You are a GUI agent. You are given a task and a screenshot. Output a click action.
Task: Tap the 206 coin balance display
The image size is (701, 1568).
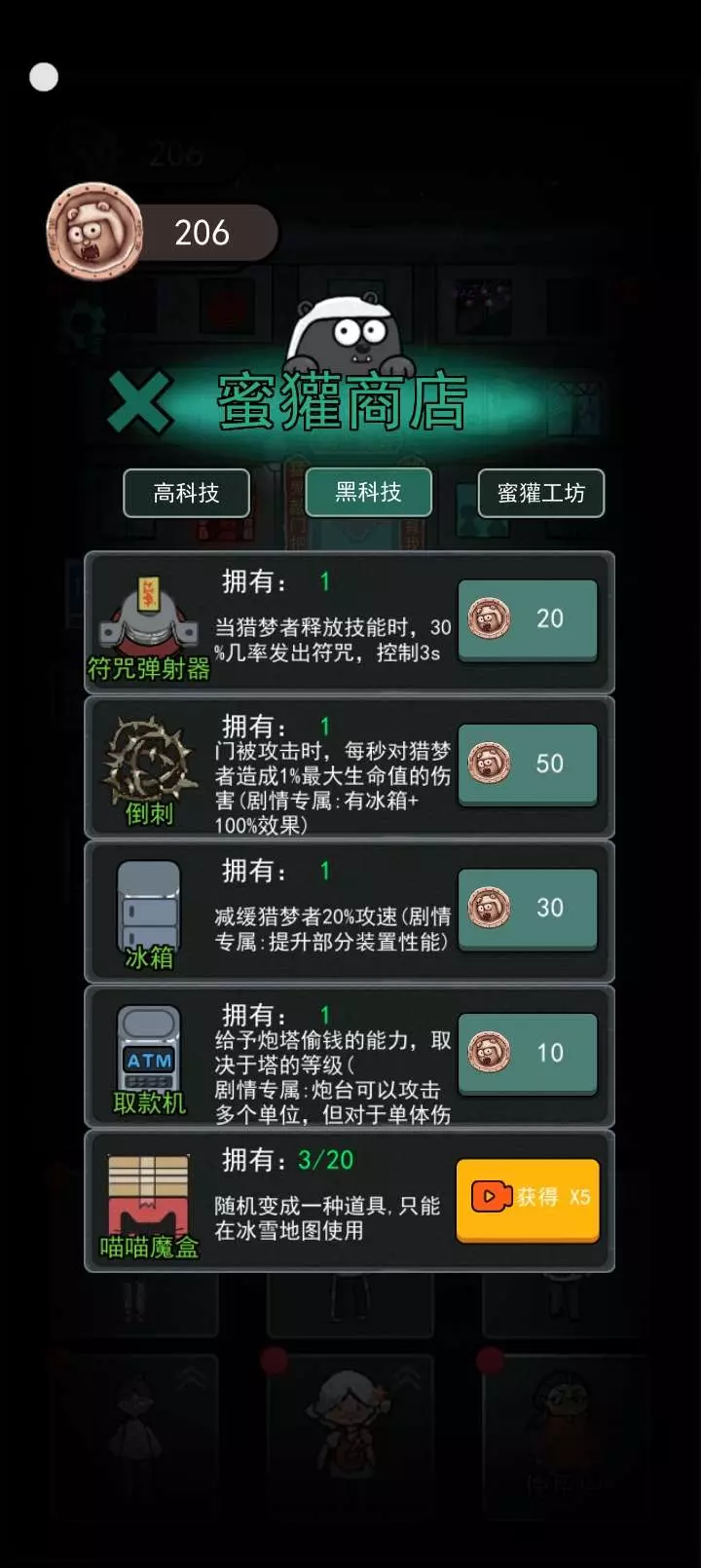pos(202,233)
